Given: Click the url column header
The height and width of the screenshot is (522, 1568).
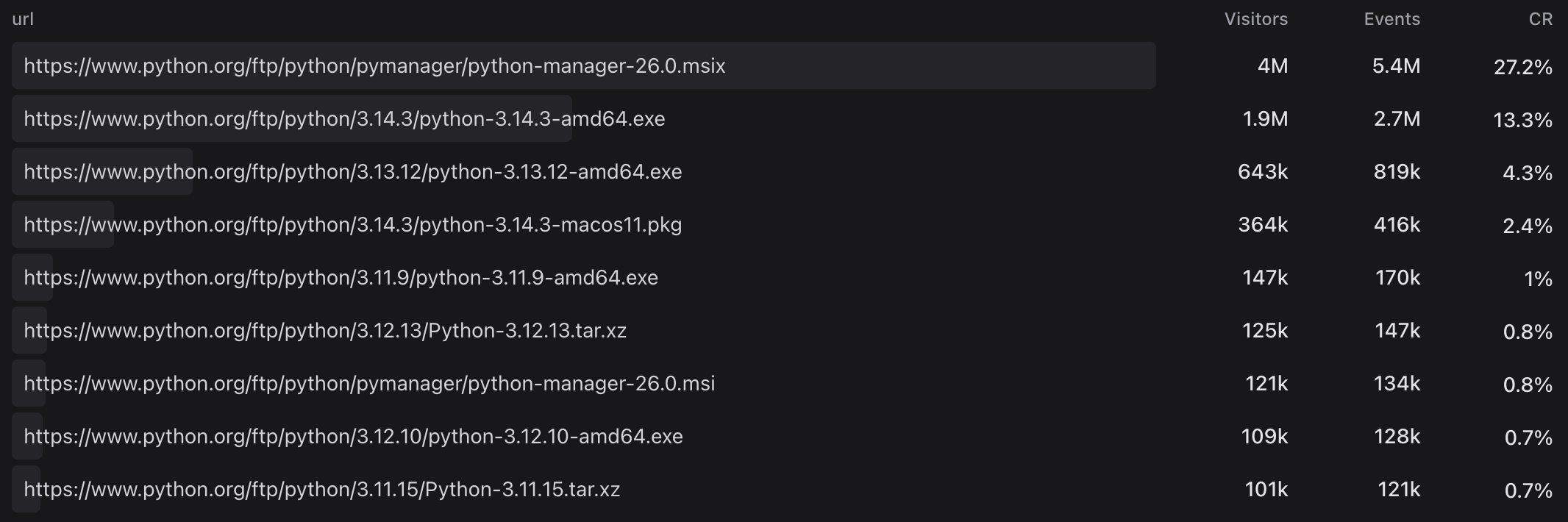Looking at the screenshot, I should pos(23,19).
